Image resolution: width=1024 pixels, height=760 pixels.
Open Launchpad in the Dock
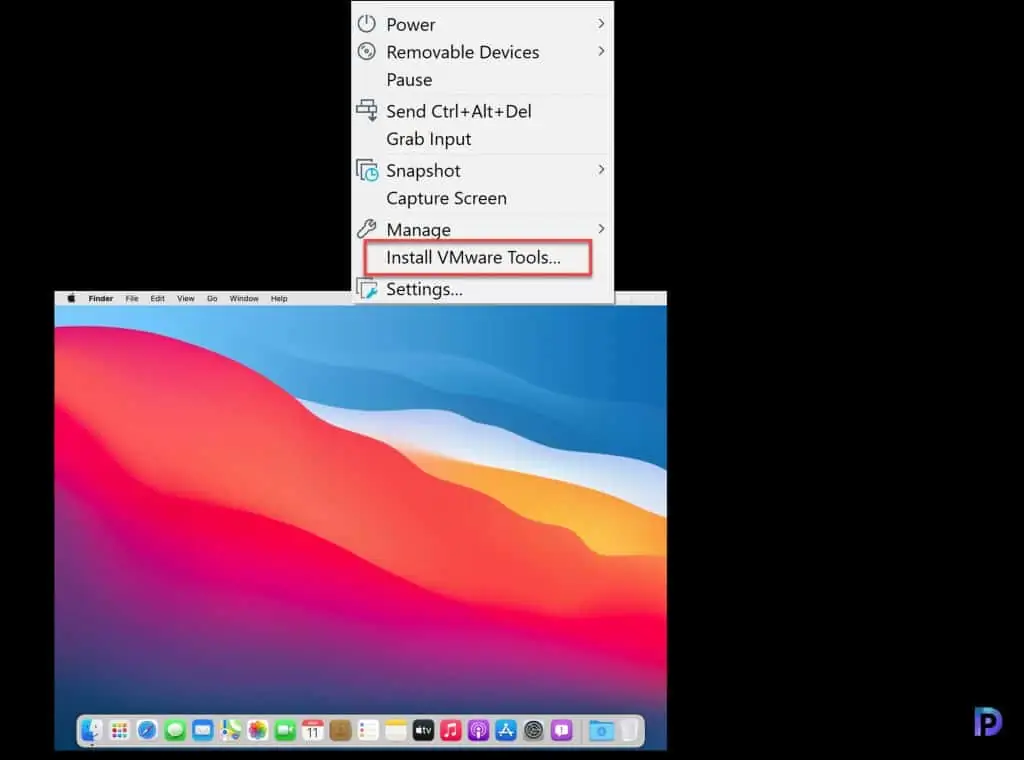[x=120, y=731]
